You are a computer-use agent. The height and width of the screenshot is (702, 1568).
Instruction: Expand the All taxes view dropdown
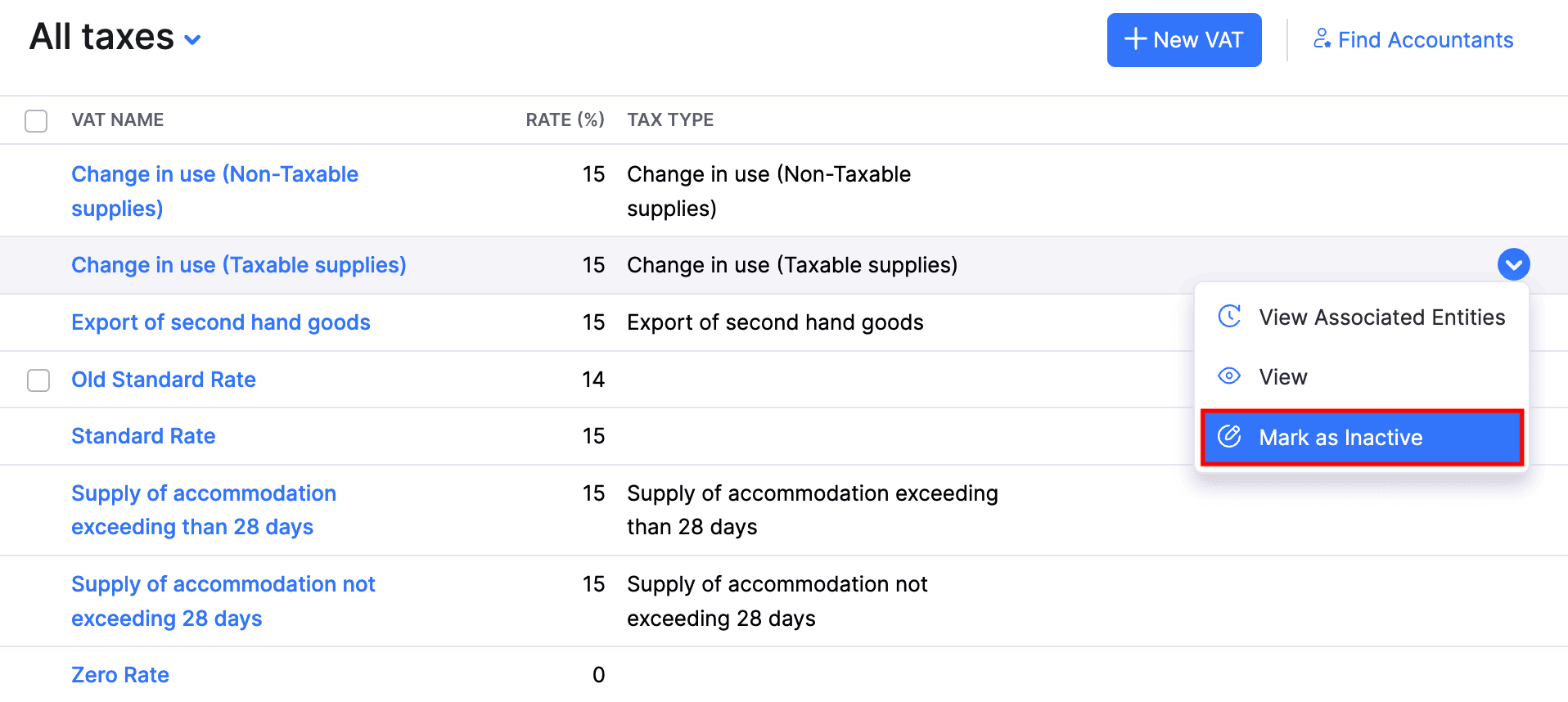(x=193, y=39)
